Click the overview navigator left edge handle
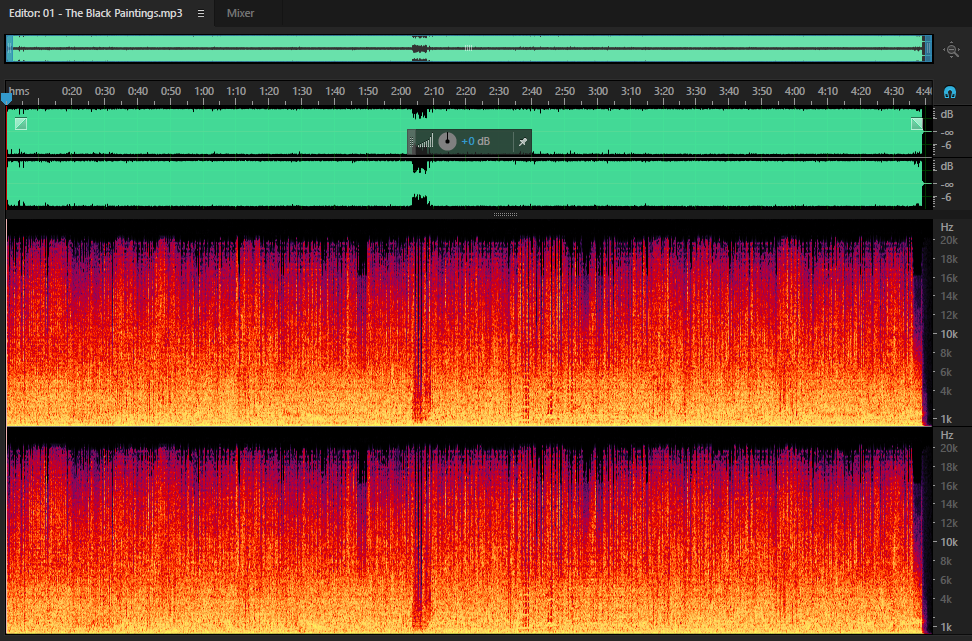The image size is (972, 641). (x=9, y=48)
